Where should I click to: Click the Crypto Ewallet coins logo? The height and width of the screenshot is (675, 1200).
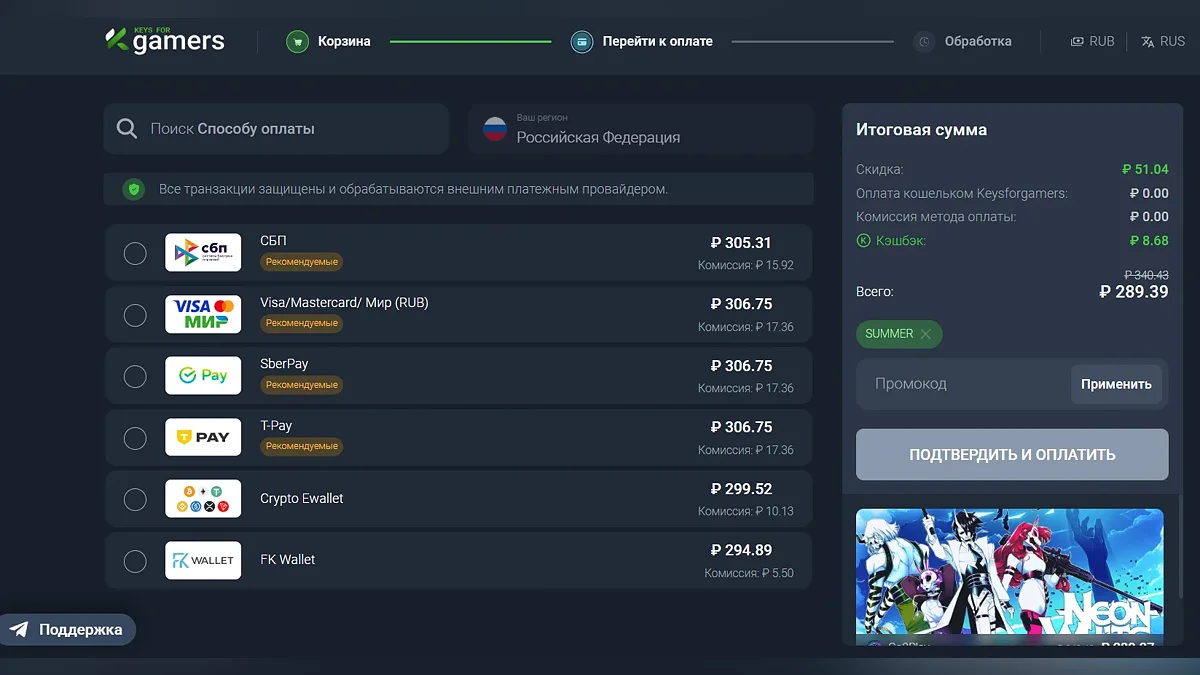(x=203, y=499)
